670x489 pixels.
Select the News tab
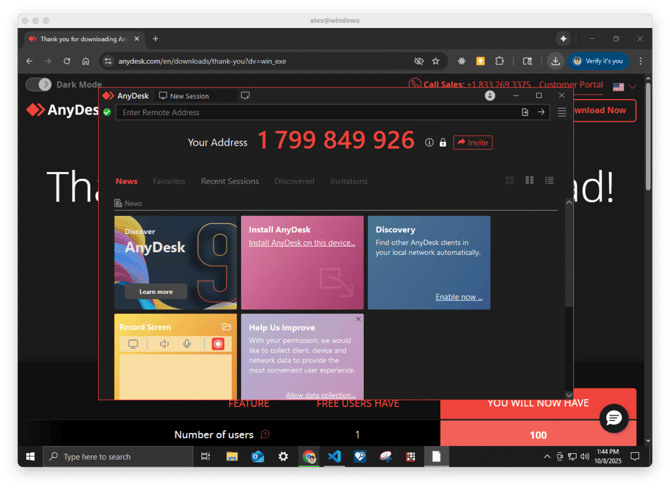[126, 181]
